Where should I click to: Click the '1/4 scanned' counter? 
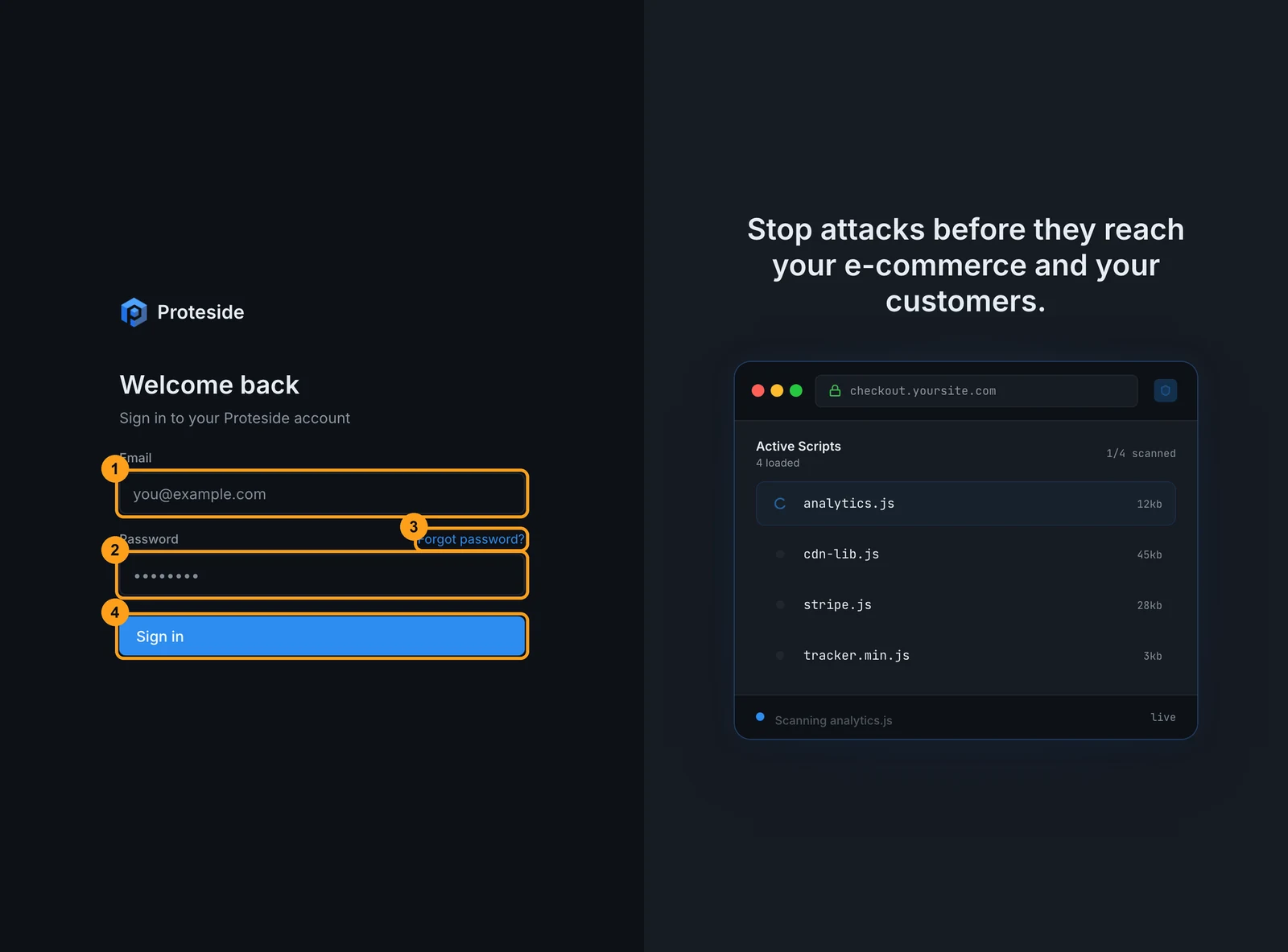1141,453
